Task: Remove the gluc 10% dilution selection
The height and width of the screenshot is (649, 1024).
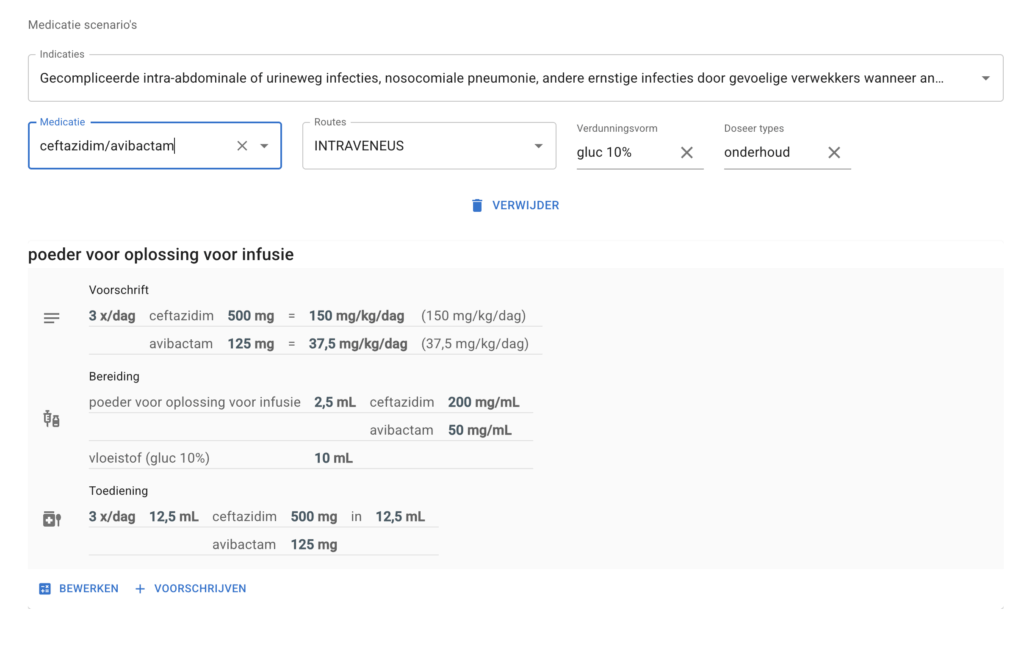Action: (x=686, y=152)
